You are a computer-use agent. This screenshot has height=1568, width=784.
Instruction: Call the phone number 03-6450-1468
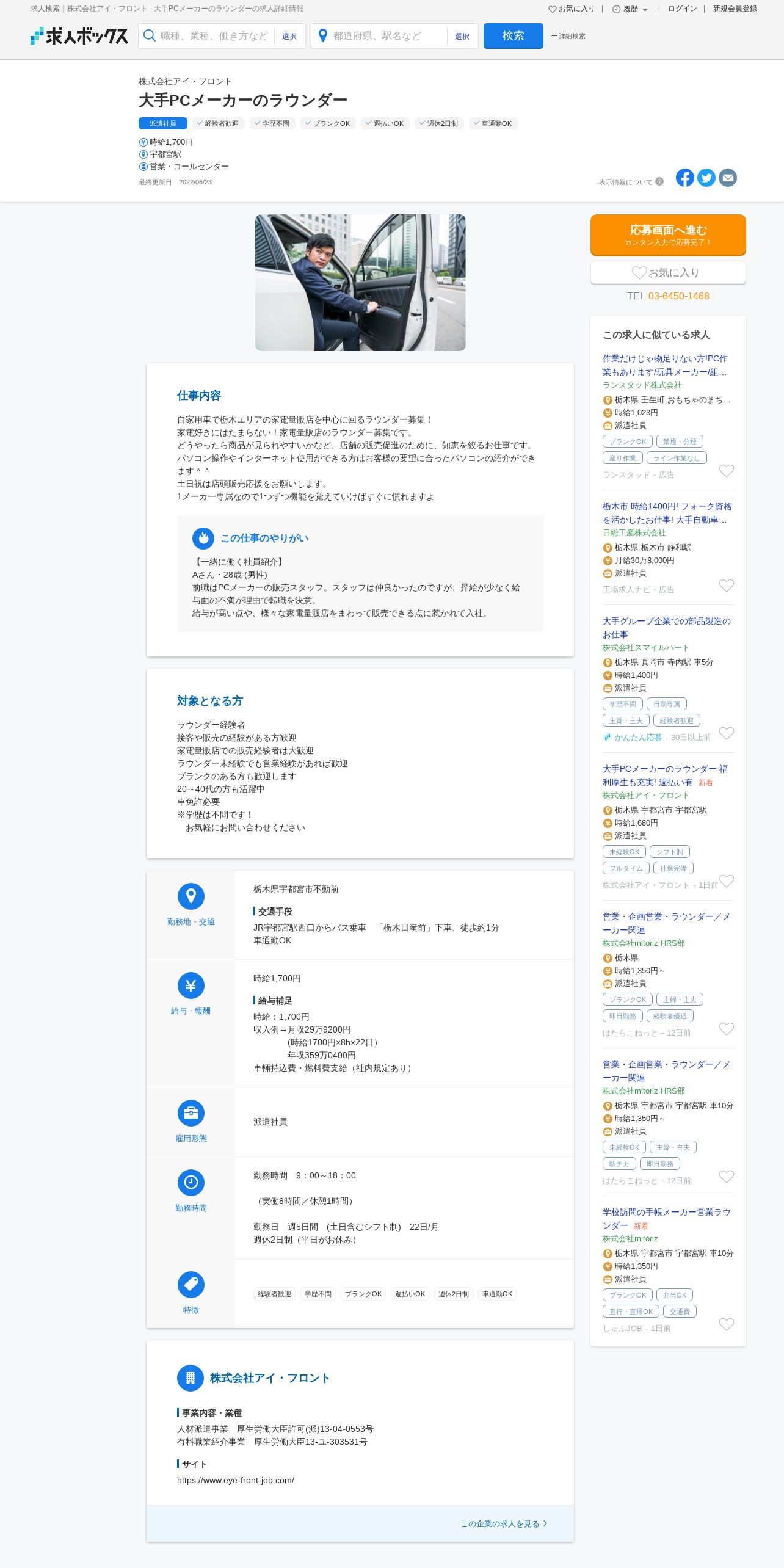(678, 296)
